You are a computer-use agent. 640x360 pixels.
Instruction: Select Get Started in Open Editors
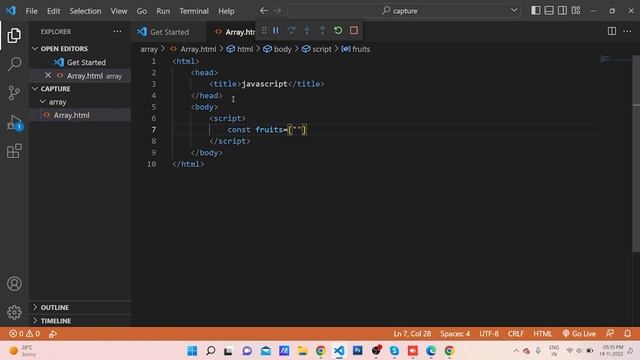click(x=80, y=62)
